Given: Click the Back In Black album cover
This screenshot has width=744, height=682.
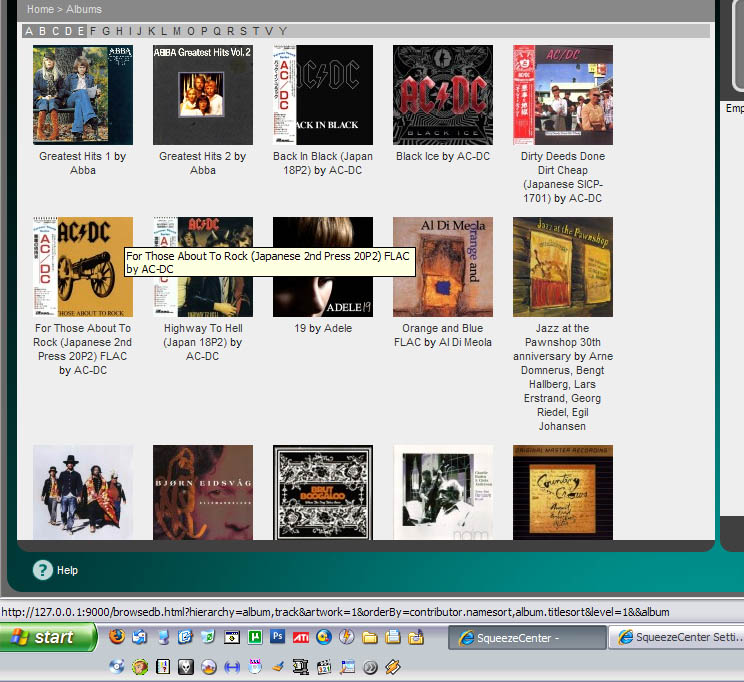Looking at the screenshot, I should coord(323,95).
